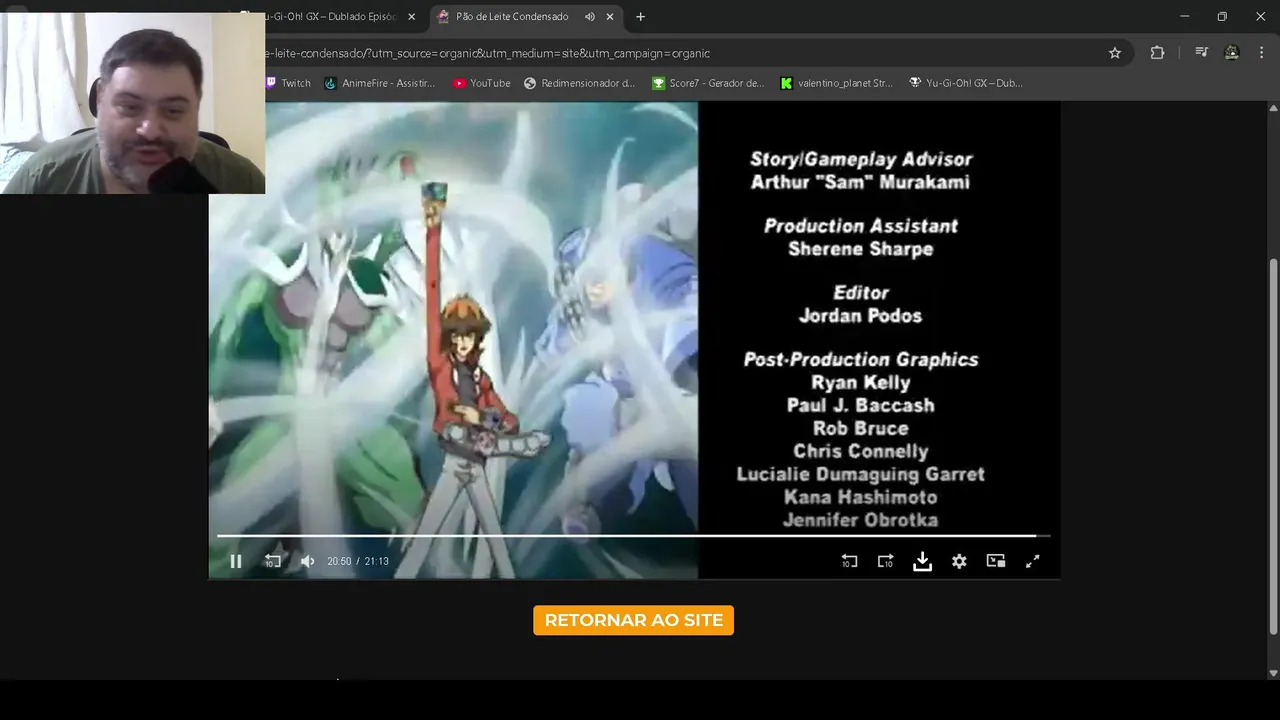Open the browser extensions menu
The image size is (1280, 720).
pyautogui.click(x=1157, y=53)
